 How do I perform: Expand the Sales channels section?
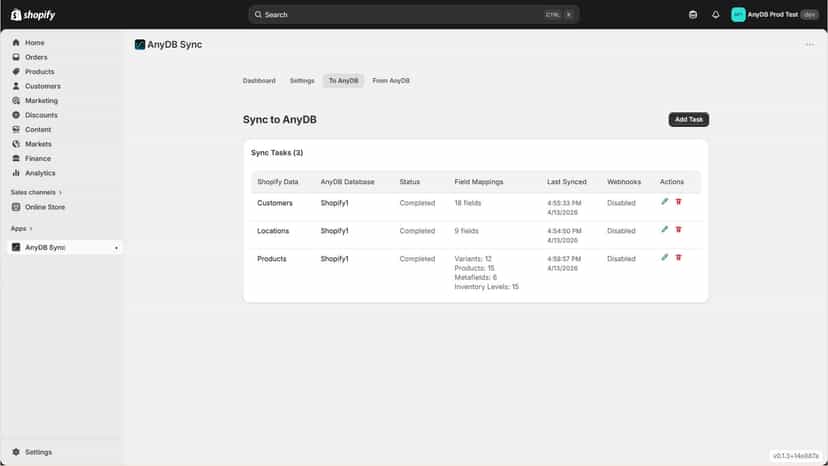[x=36, y=192]
